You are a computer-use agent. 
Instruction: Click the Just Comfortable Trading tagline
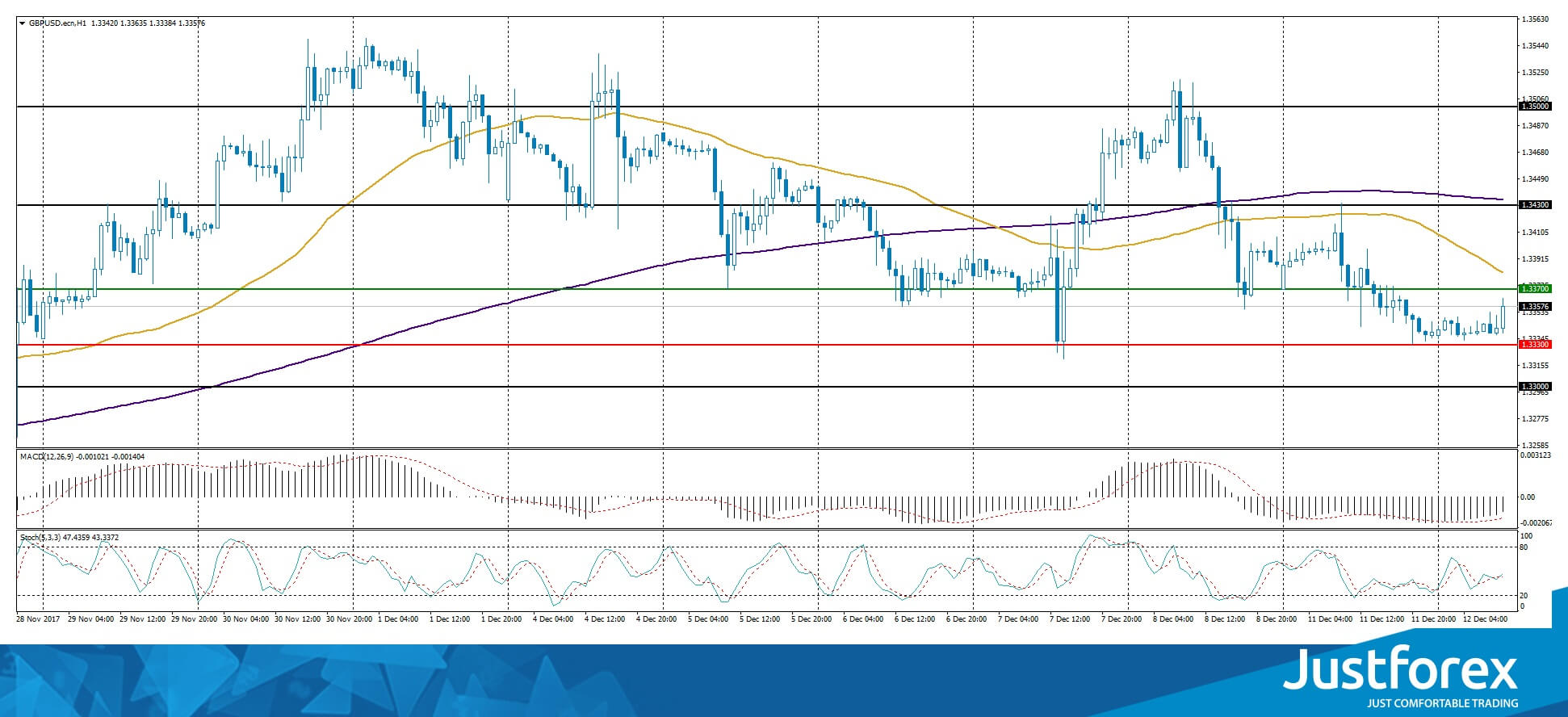[x=1442, y=703]
